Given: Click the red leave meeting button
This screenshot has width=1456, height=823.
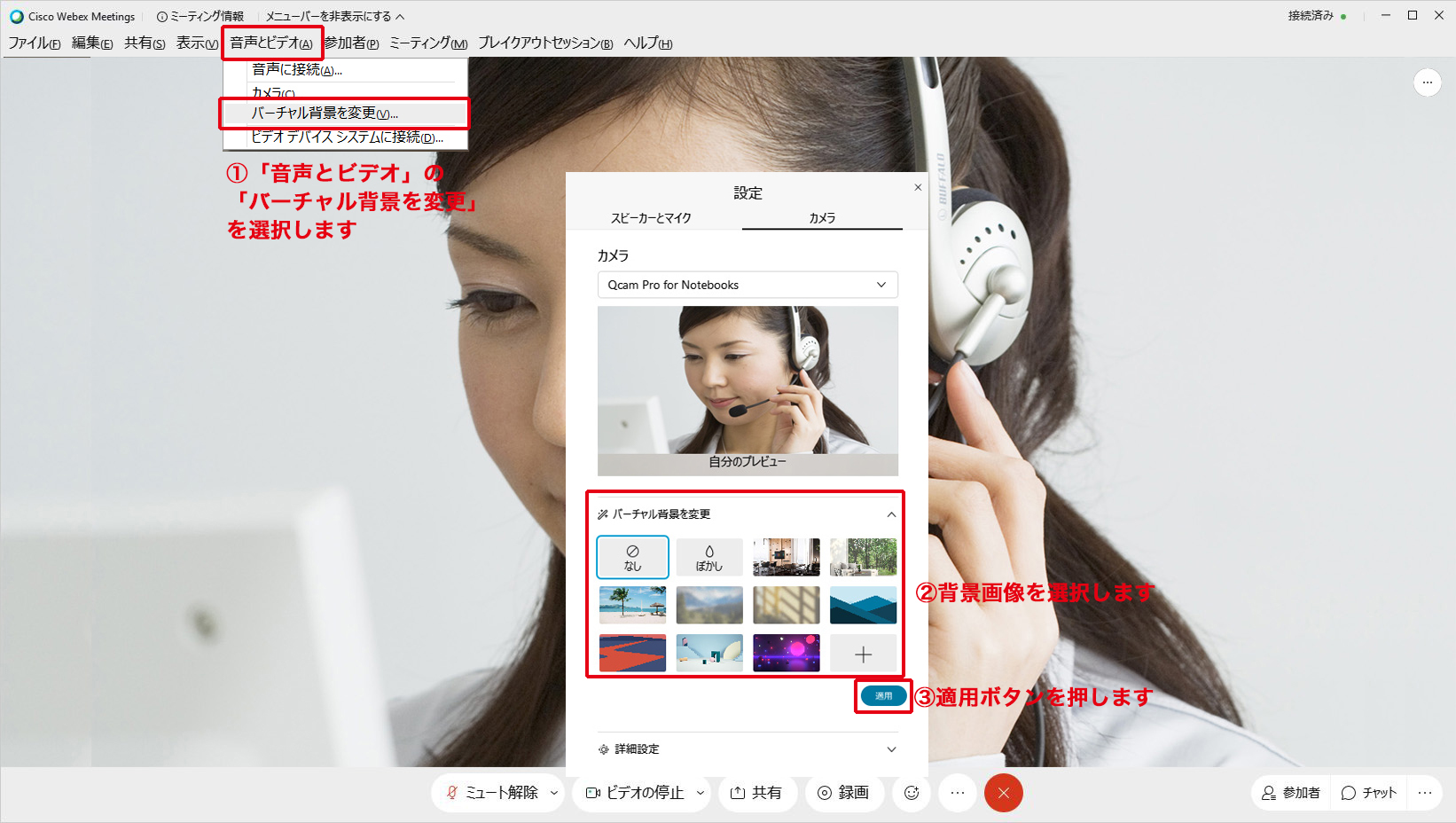Looking at the screenshot, I should (1004, 793).
